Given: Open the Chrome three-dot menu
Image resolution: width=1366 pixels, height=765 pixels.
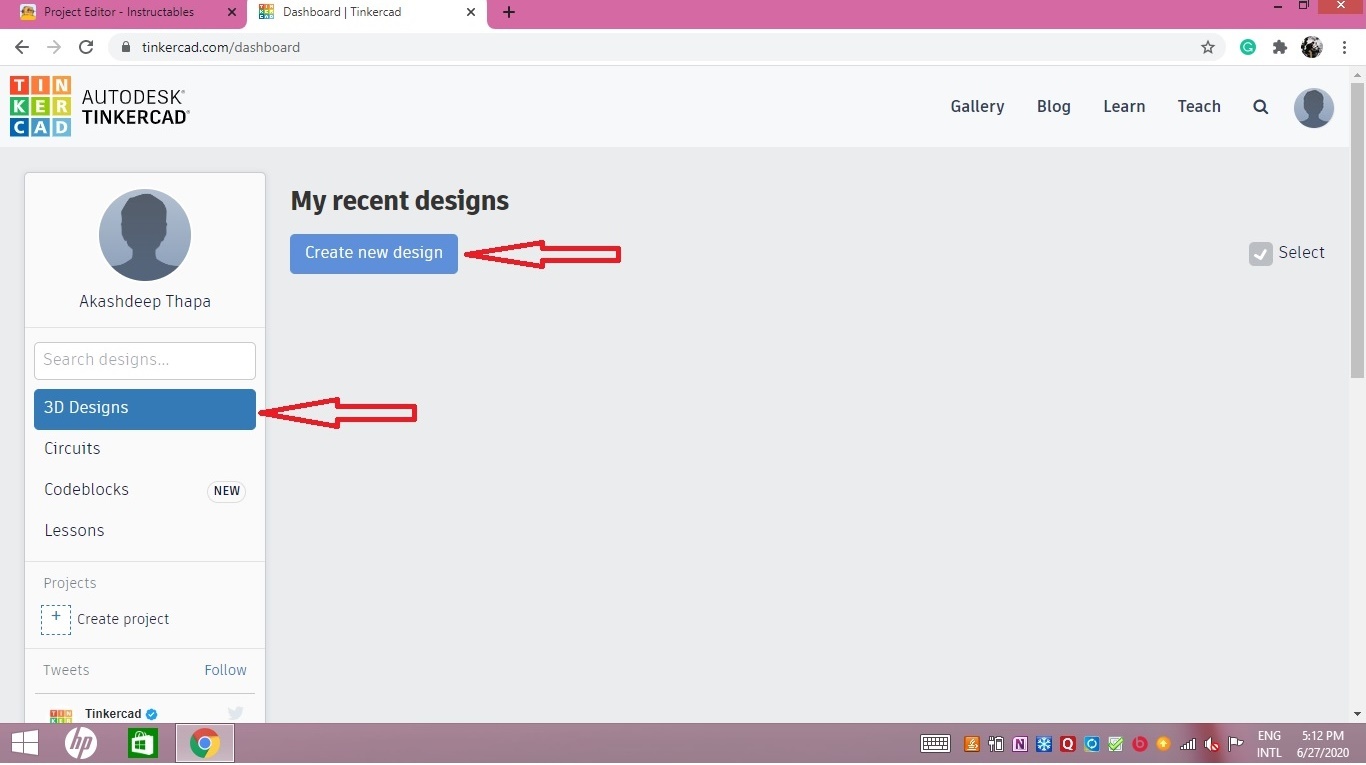Looking at the screenshot, I should 1345,47.
